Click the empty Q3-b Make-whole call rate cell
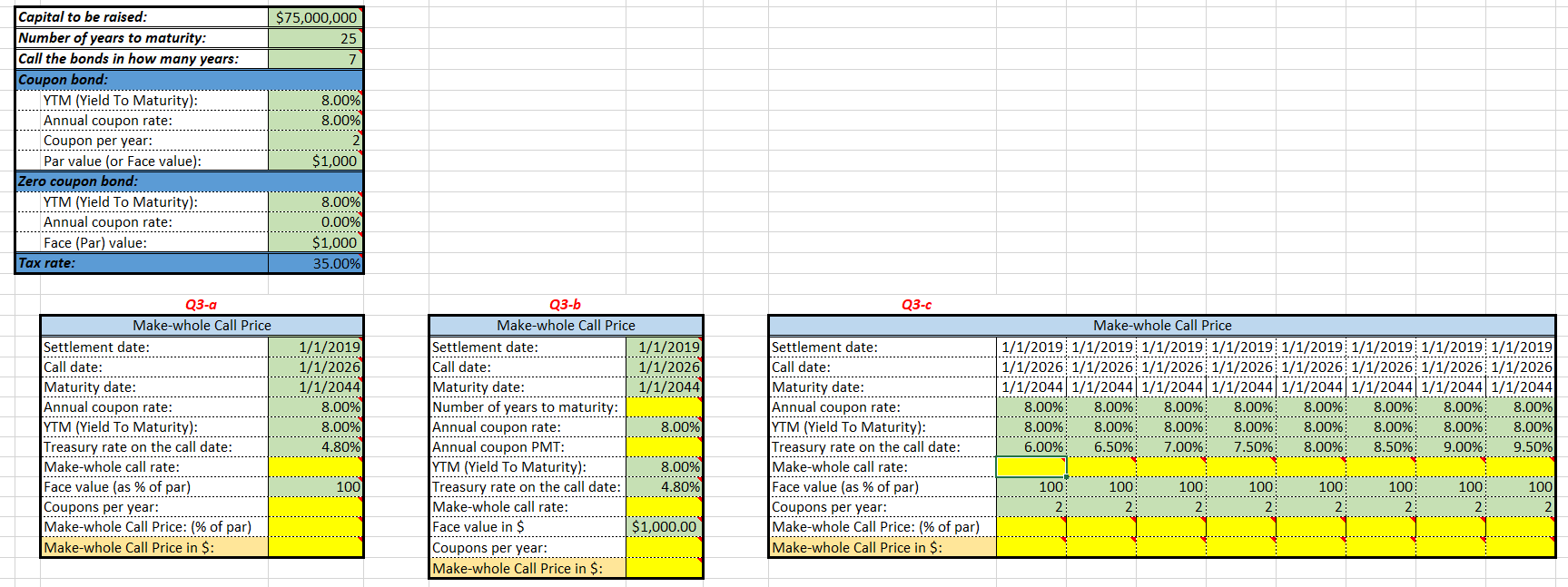This screenshot has height=587, width=1568. pyautogui.click(x=664, y=506)
